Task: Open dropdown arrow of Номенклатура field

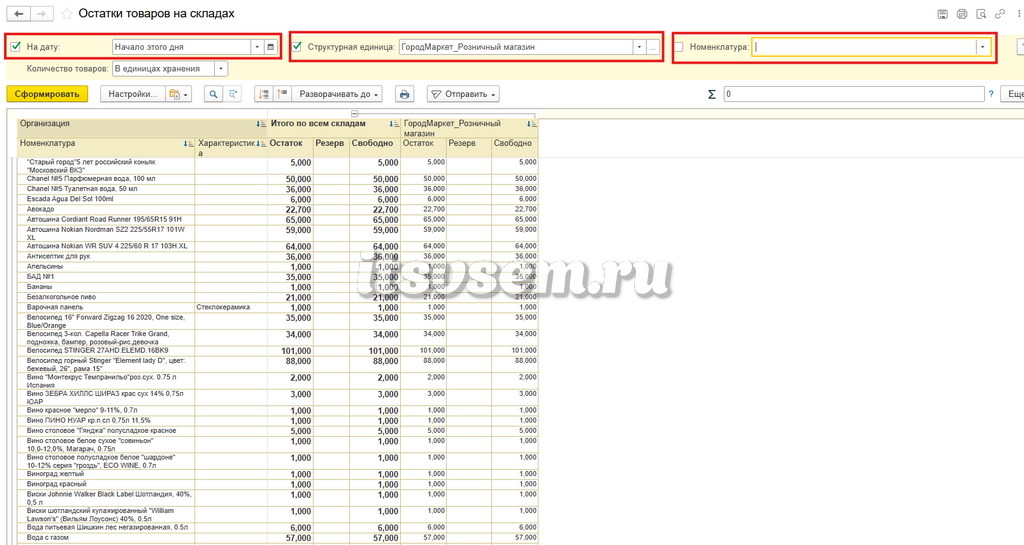Action: coord(983,47)
